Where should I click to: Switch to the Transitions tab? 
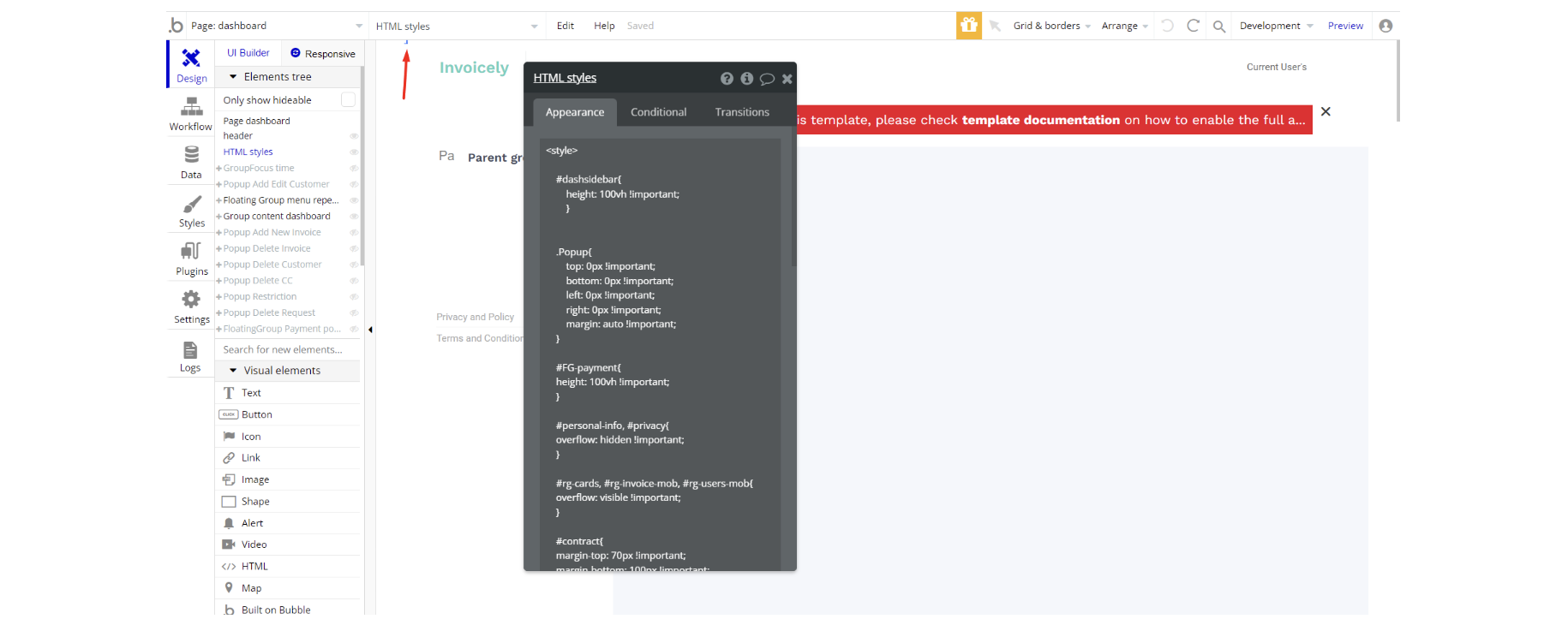click(742, 112)
